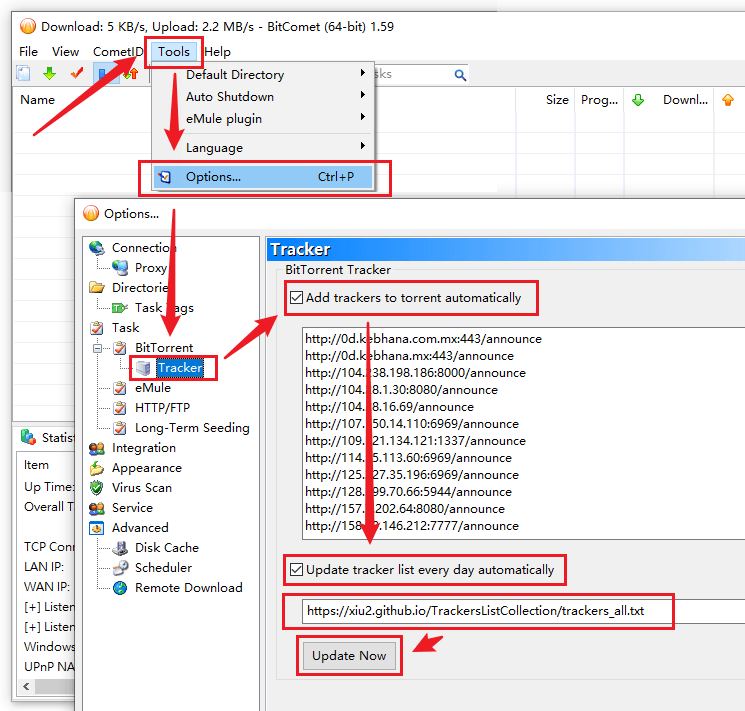The image size is (745, 711).
Task: Select Remote Download globe item
Action: coord(188,588)
